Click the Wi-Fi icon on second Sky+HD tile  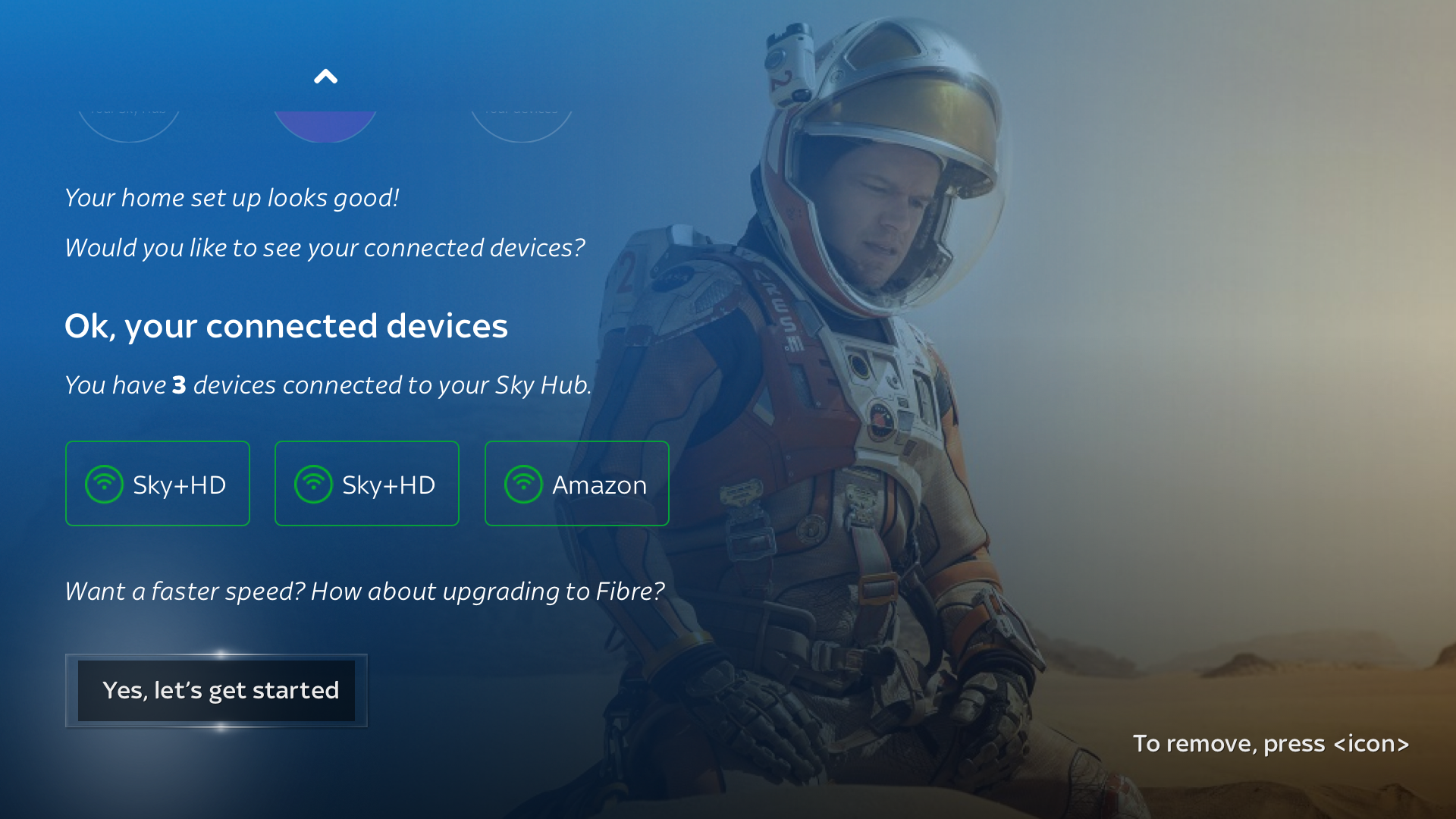(x=313, y=484)
